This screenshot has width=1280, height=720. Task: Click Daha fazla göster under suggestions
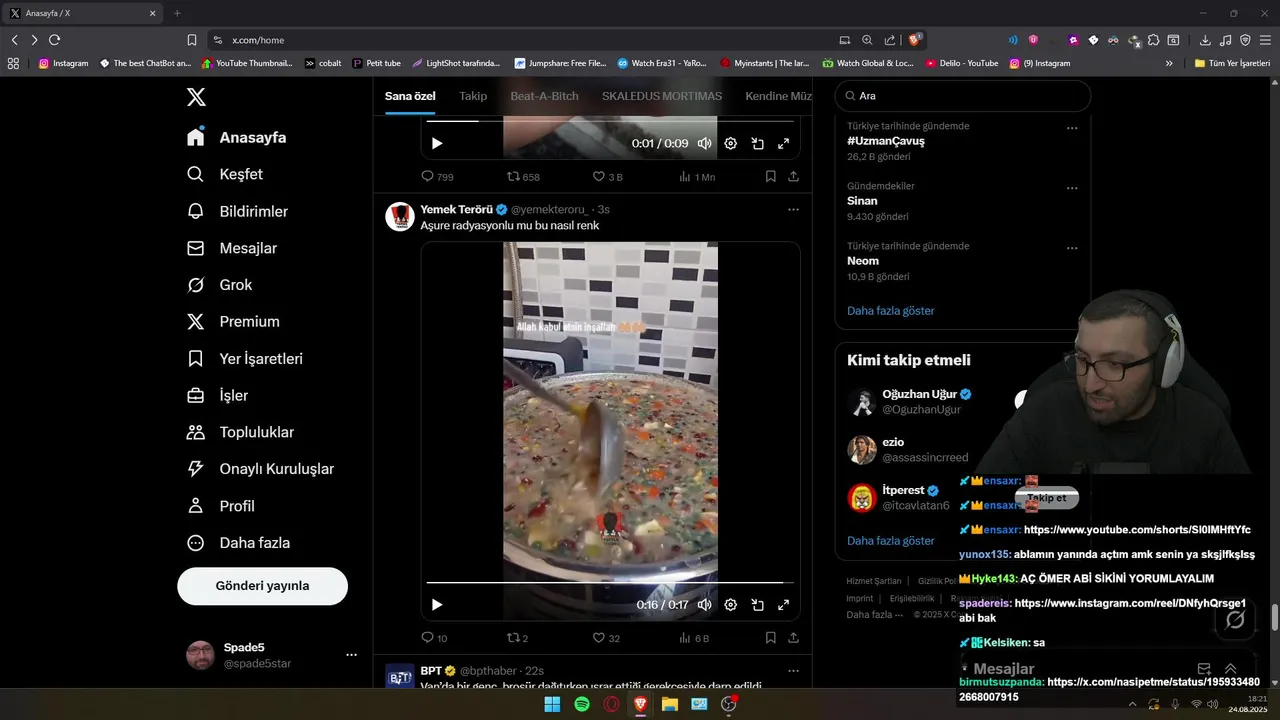click(x=890, y=541)
